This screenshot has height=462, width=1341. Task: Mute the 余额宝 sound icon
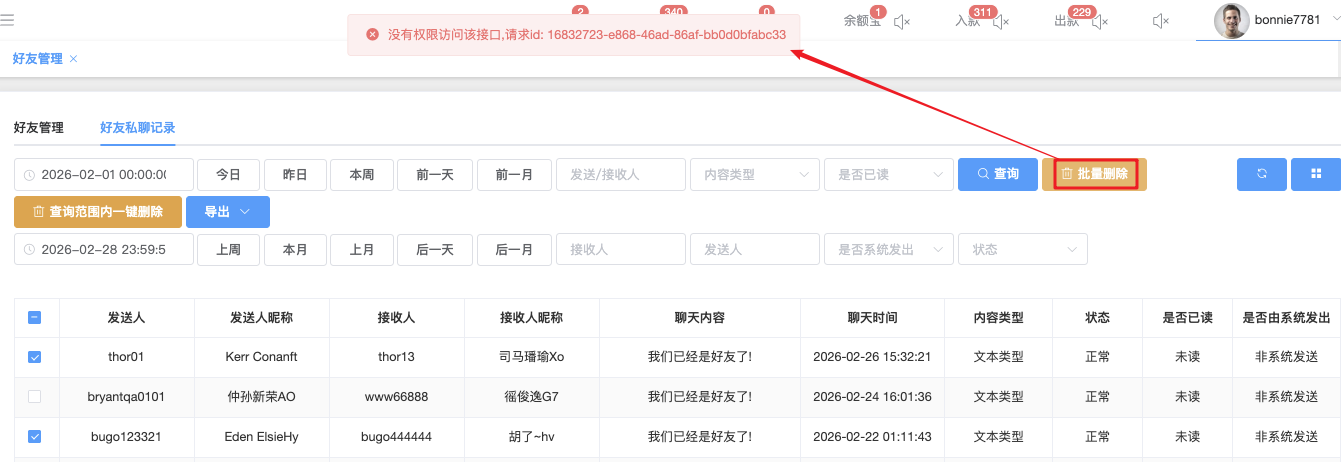point(901,21)
